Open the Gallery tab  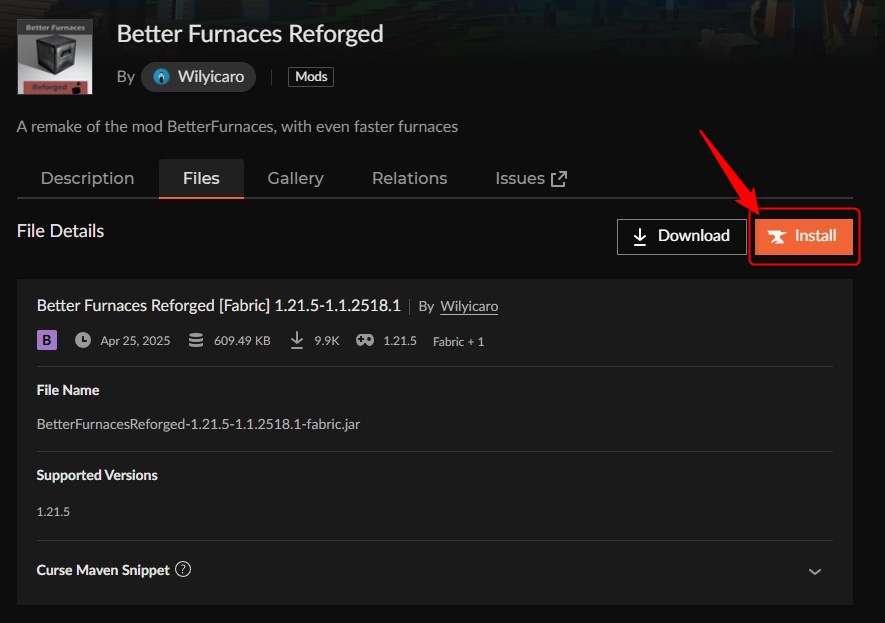[294, 178]
